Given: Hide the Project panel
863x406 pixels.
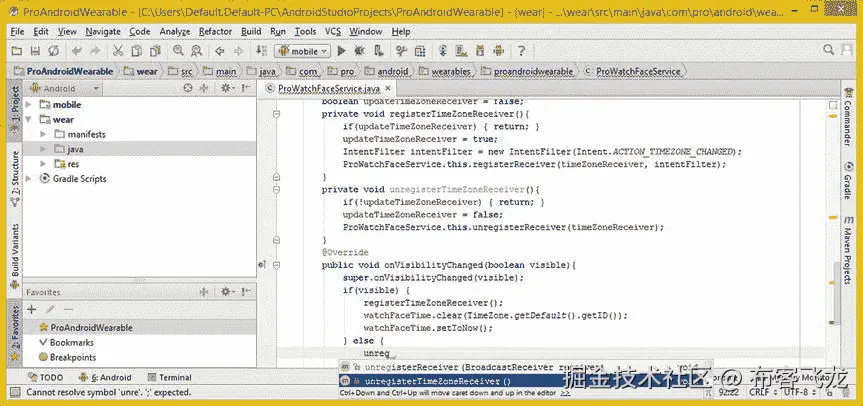Looking at the screenshot, I should point(246,88).
